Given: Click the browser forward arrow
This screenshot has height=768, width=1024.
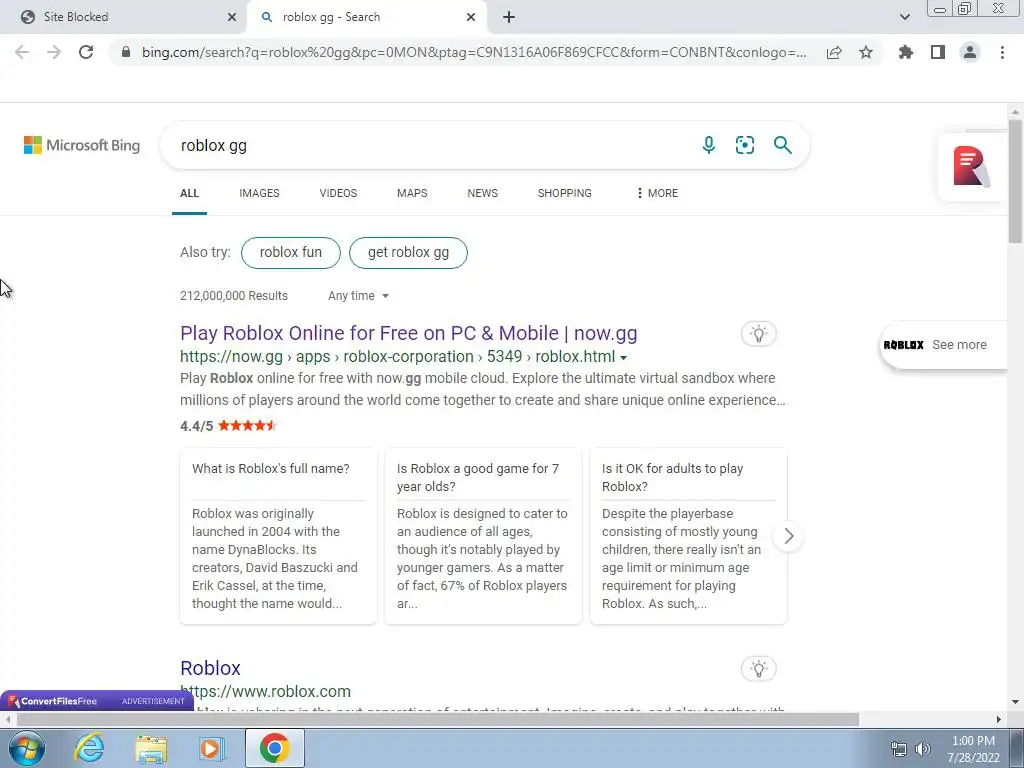Looking at the screenshot, I should [54, 52].
